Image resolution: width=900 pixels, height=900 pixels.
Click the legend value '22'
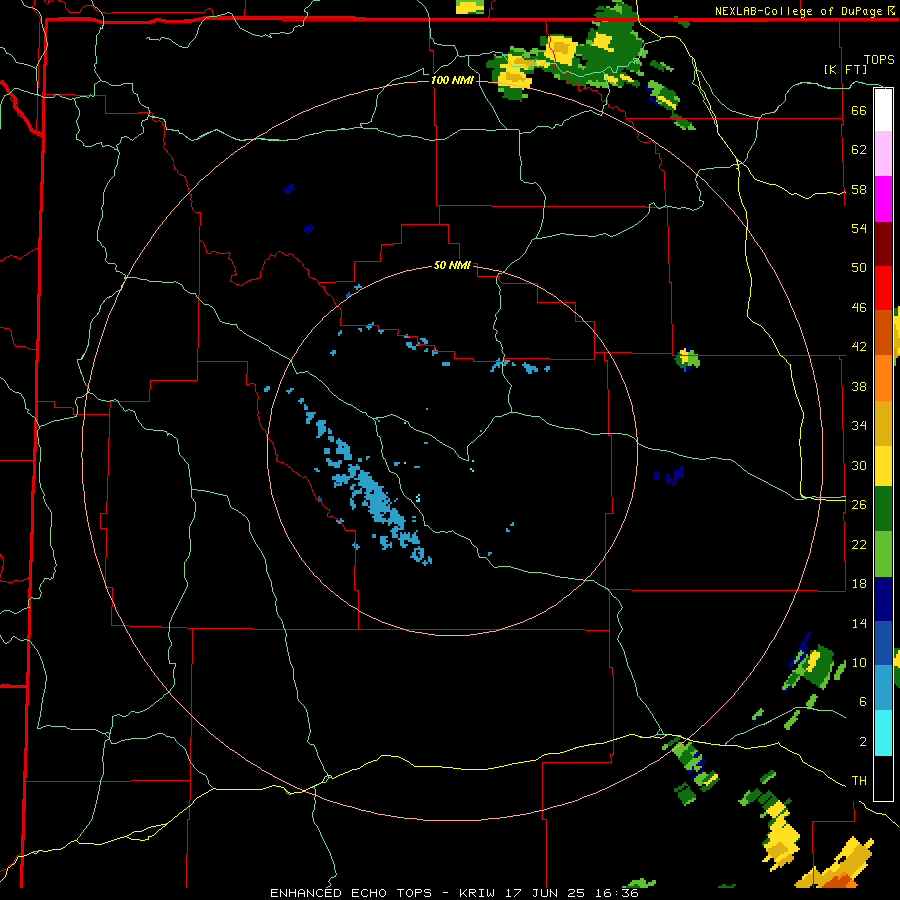(x=859, y=544)
